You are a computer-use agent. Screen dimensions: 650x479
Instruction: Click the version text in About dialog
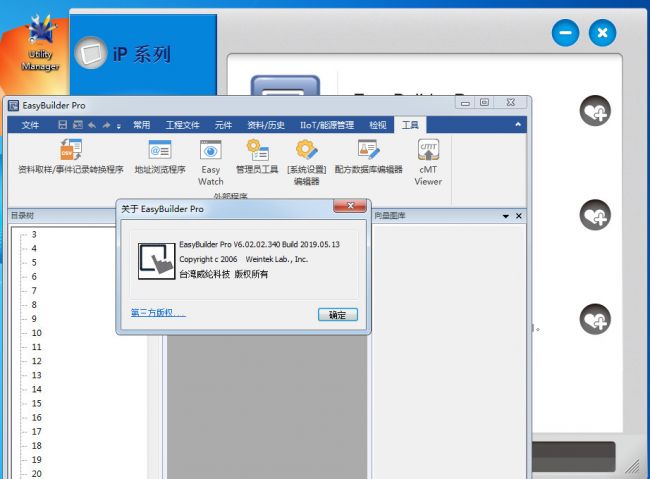pos(259,244)
